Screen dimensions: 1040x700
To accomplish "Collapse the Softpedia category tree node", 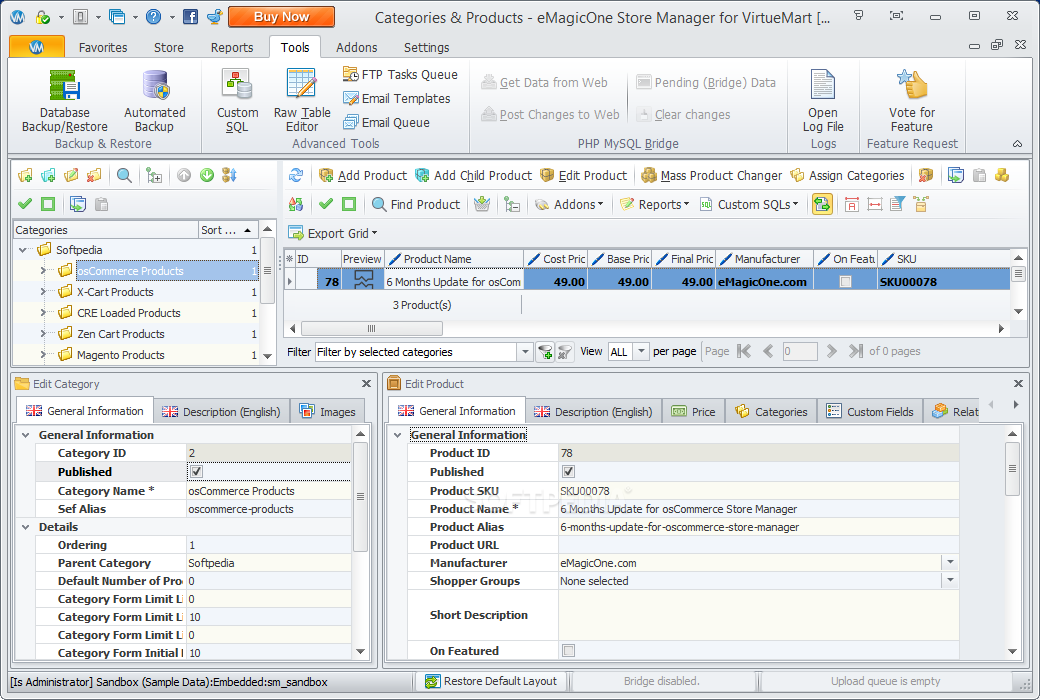I will click(x=23, y=249).
